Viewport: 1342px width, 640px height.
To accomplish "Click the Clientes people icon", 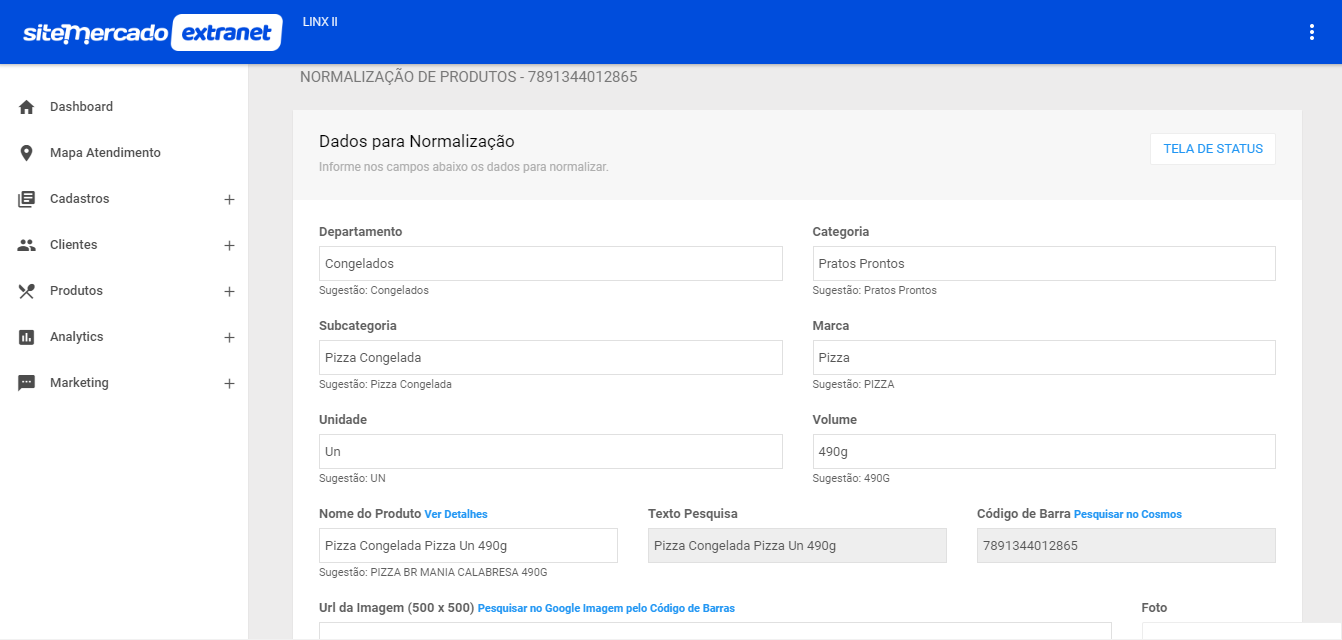I will (x=27, y=245).
